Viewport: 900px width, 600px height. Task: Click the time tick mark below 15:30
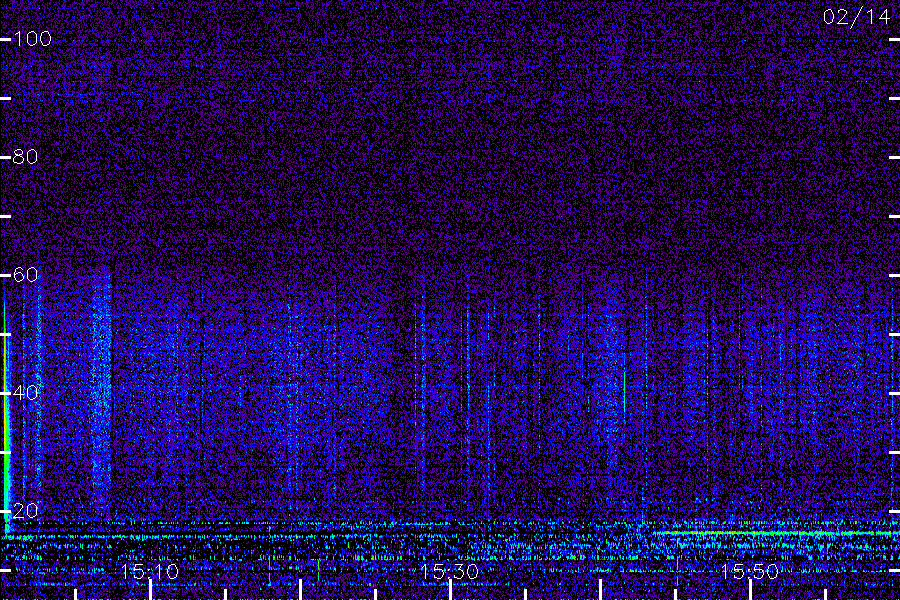tap(451, 590)
